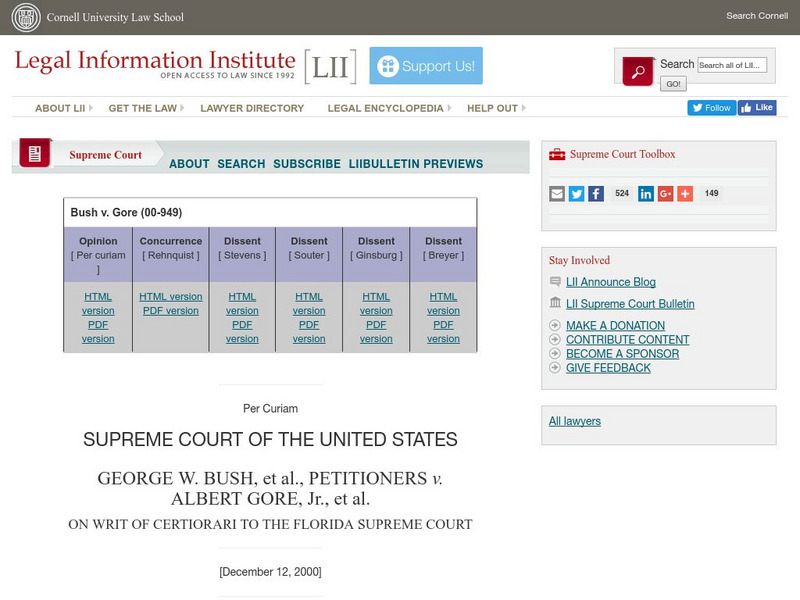Click BECOME A SPONSOR link
The width and height of the screenshot is (800, 600).
coord(622,354)
